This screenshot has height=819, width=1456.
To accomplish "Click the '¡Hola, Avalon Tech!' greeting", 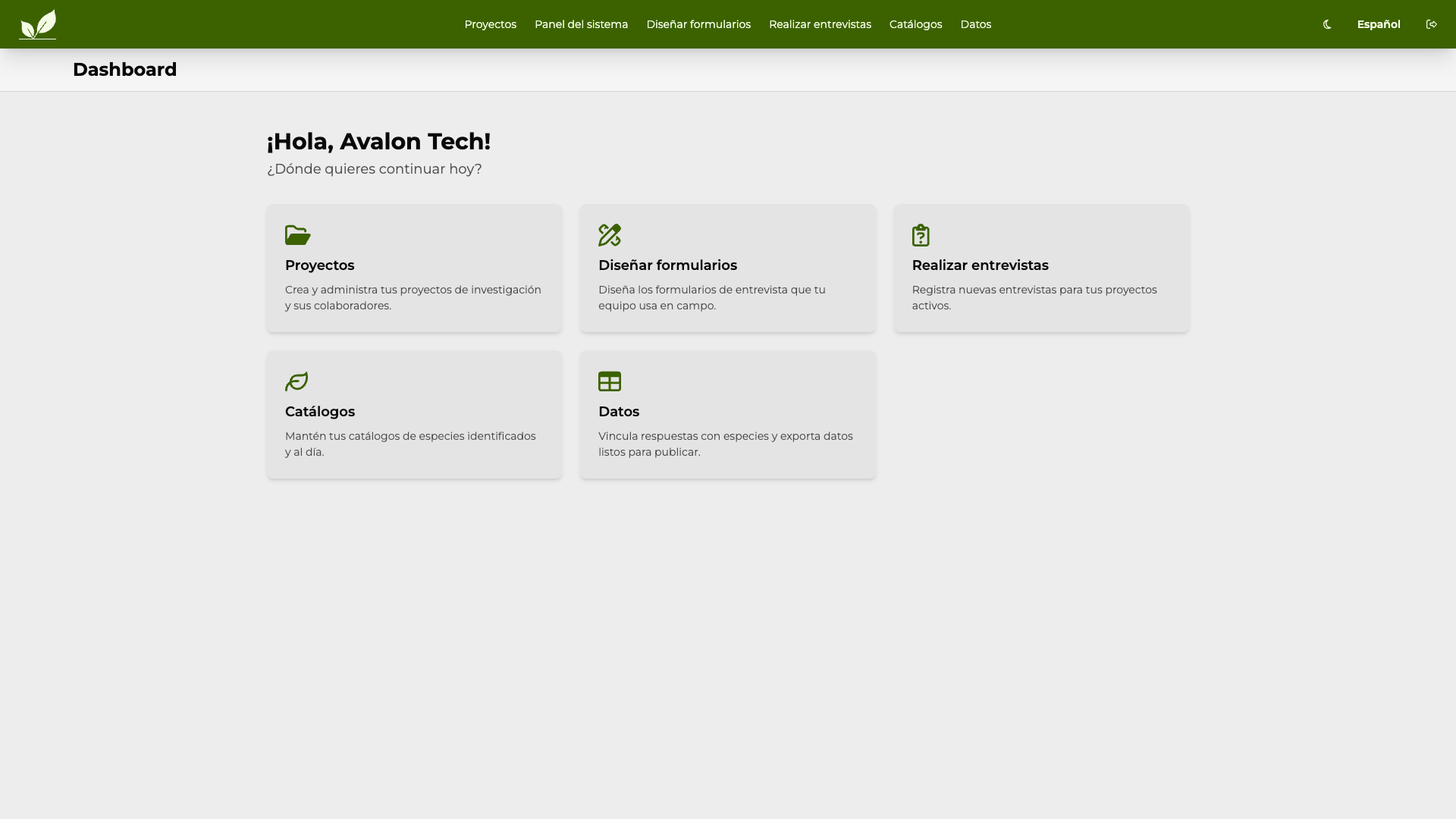I will 378,142.
